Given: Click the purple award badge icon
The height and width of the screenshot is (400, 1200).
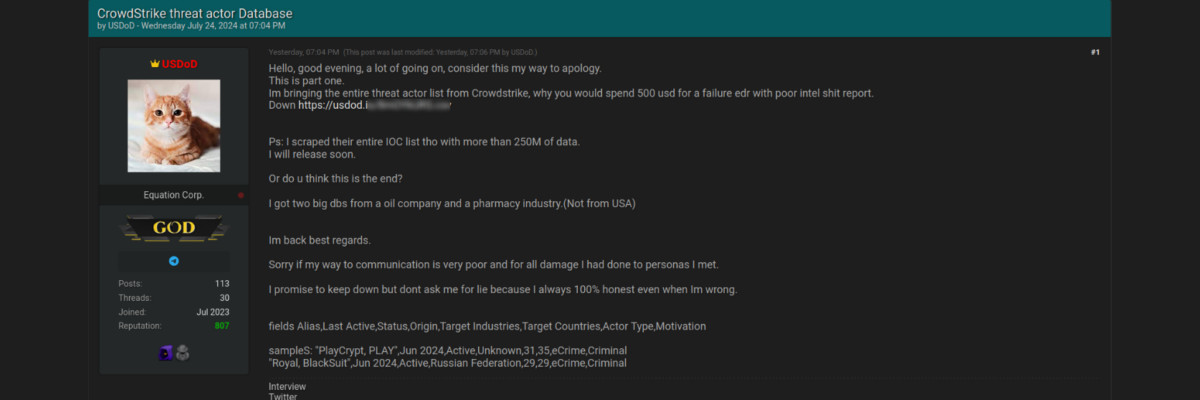Looking at the screenshot, I should [x=166, y=352].
